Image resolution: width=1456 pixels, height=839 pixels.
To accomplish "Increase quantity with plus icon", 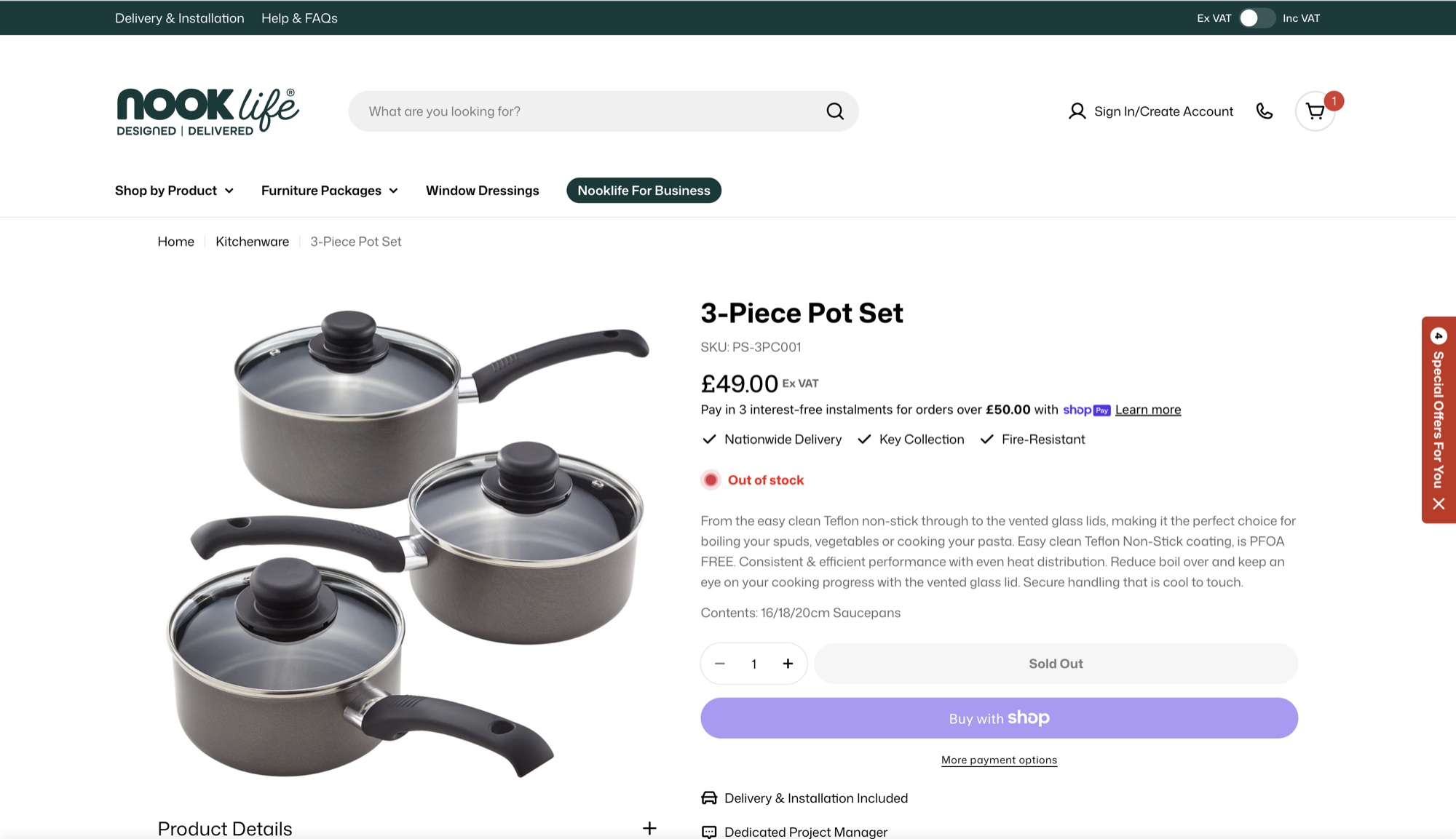I will pos(788,664).
